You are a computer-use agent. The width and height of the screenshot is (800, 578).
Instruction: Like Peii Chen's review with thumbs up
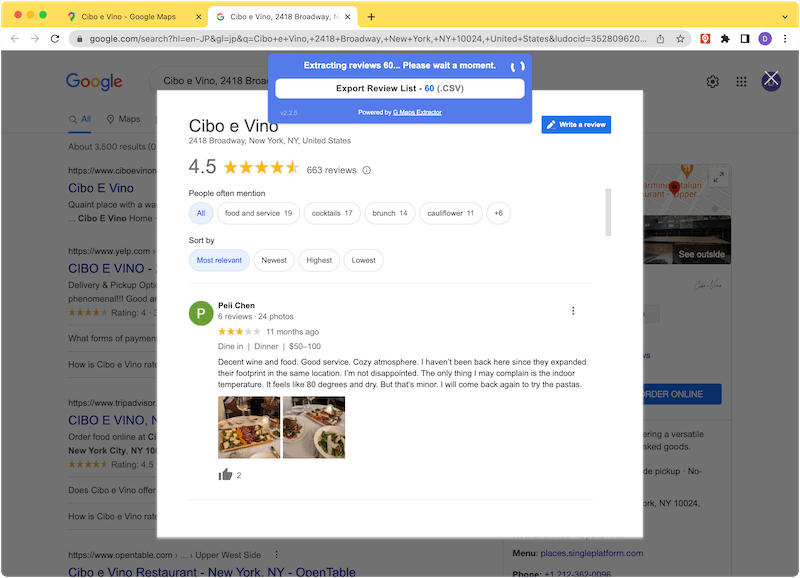225,475
